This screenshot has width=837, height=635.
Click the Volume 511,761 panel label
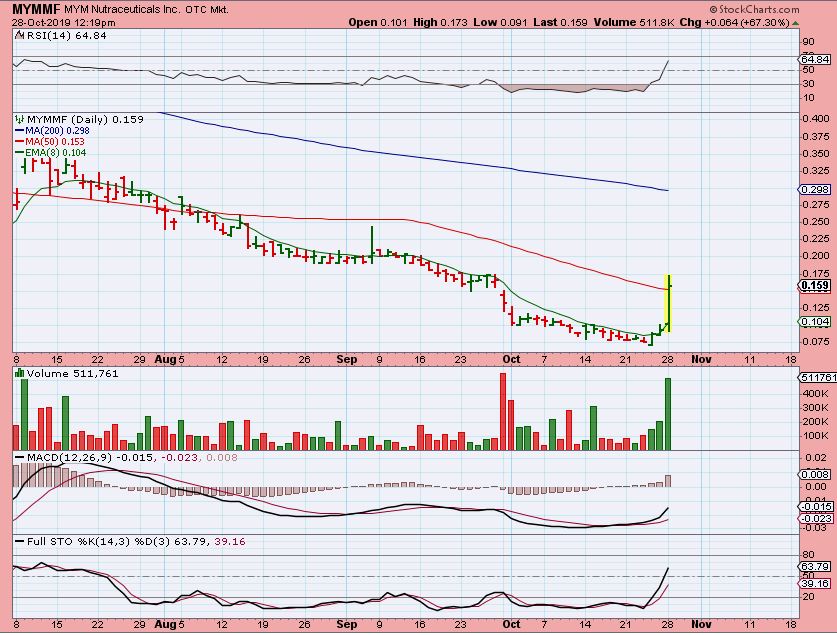[72, 374]
